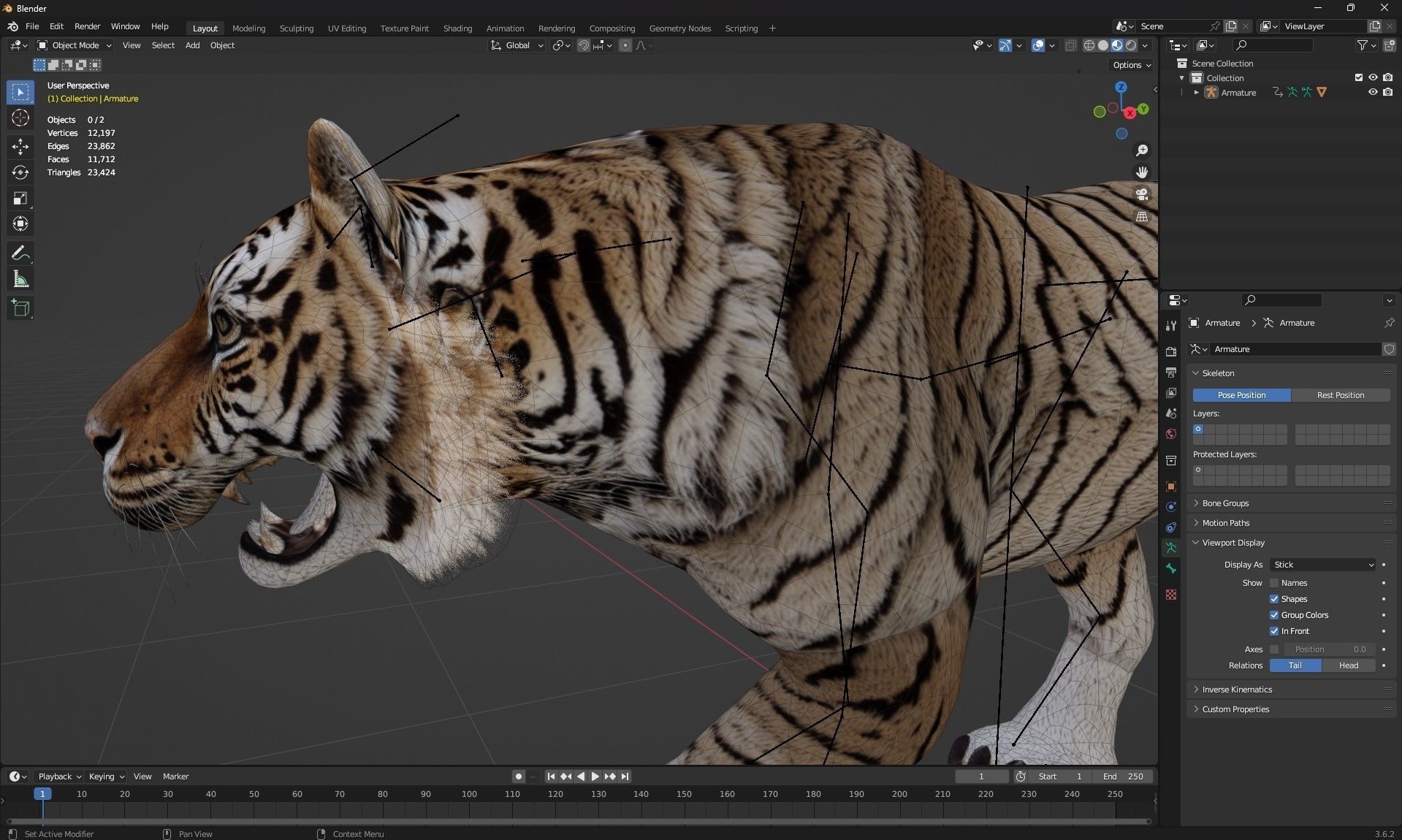Screen dimensions: 1402x840
Task: Open the Scene properties tab
Action: pos(1171,413)
